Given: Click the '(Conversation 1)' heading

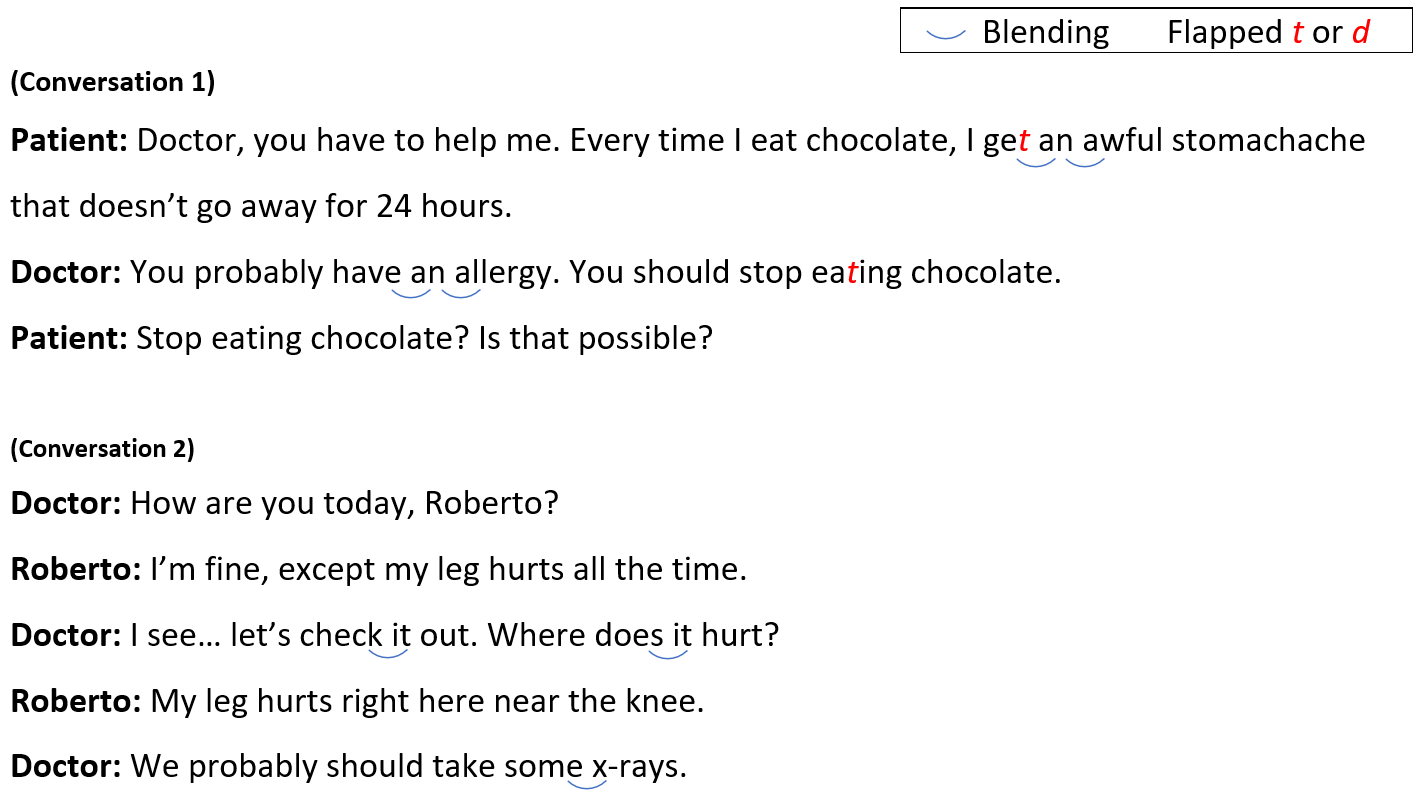Looking at the screenshot, I should [x=113, y=83].
